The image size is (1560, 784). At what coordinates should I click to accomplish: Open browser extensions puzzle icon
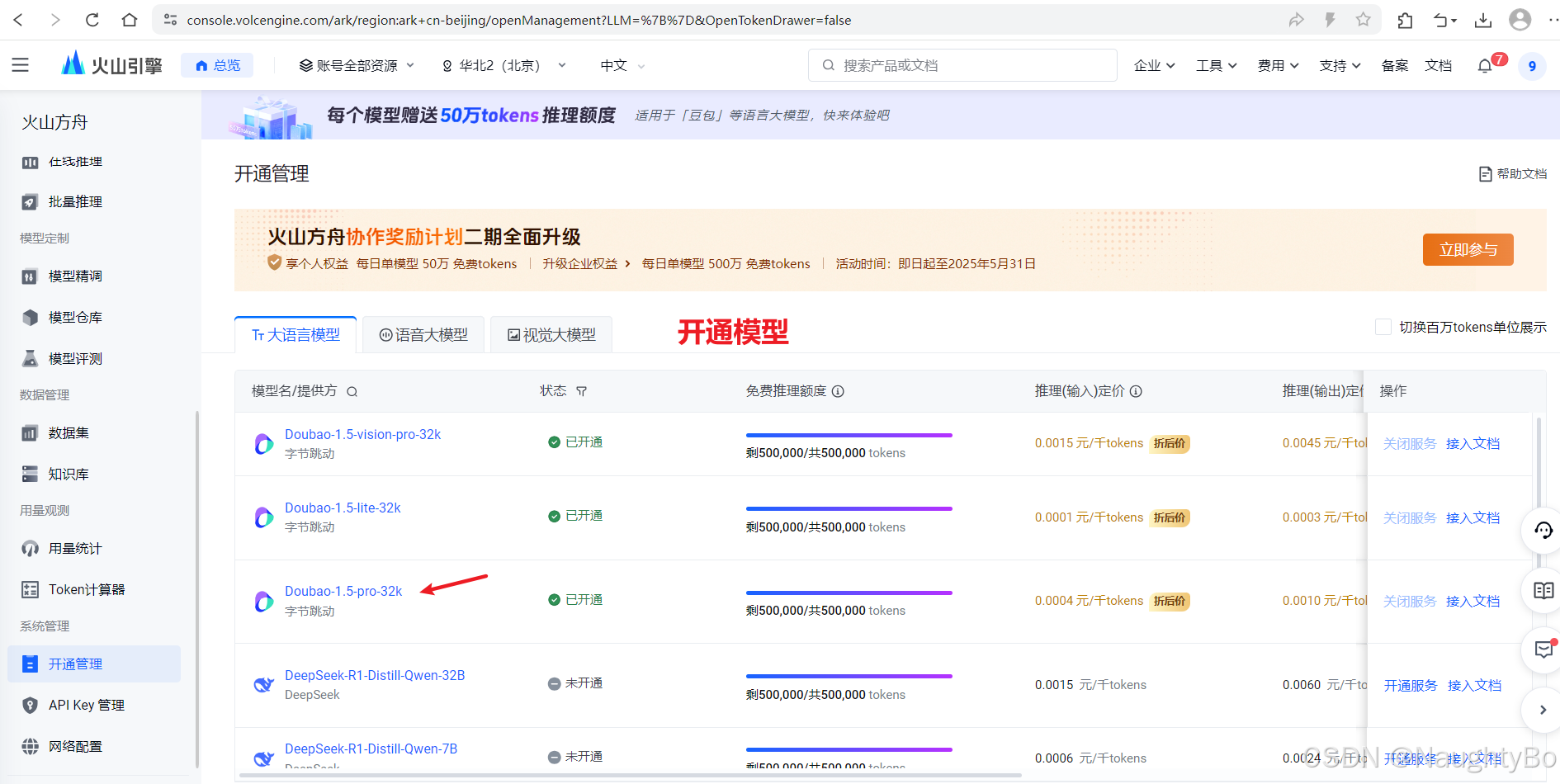tap(1405, 20)
